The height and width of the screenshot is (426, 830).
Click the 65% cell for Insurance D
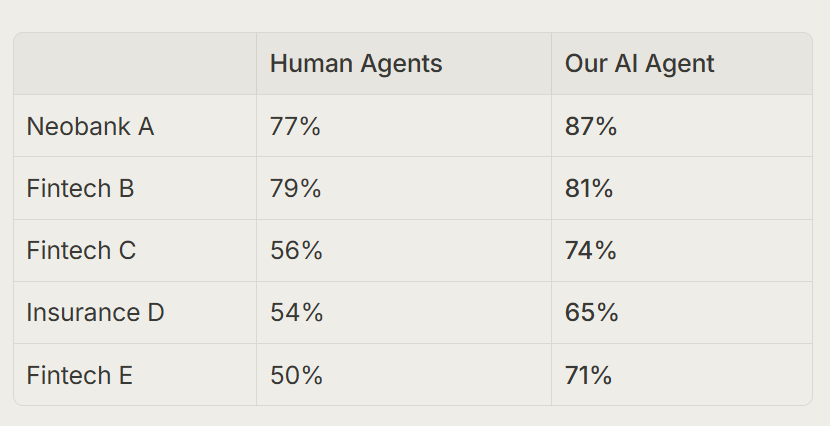pos(682,313)
